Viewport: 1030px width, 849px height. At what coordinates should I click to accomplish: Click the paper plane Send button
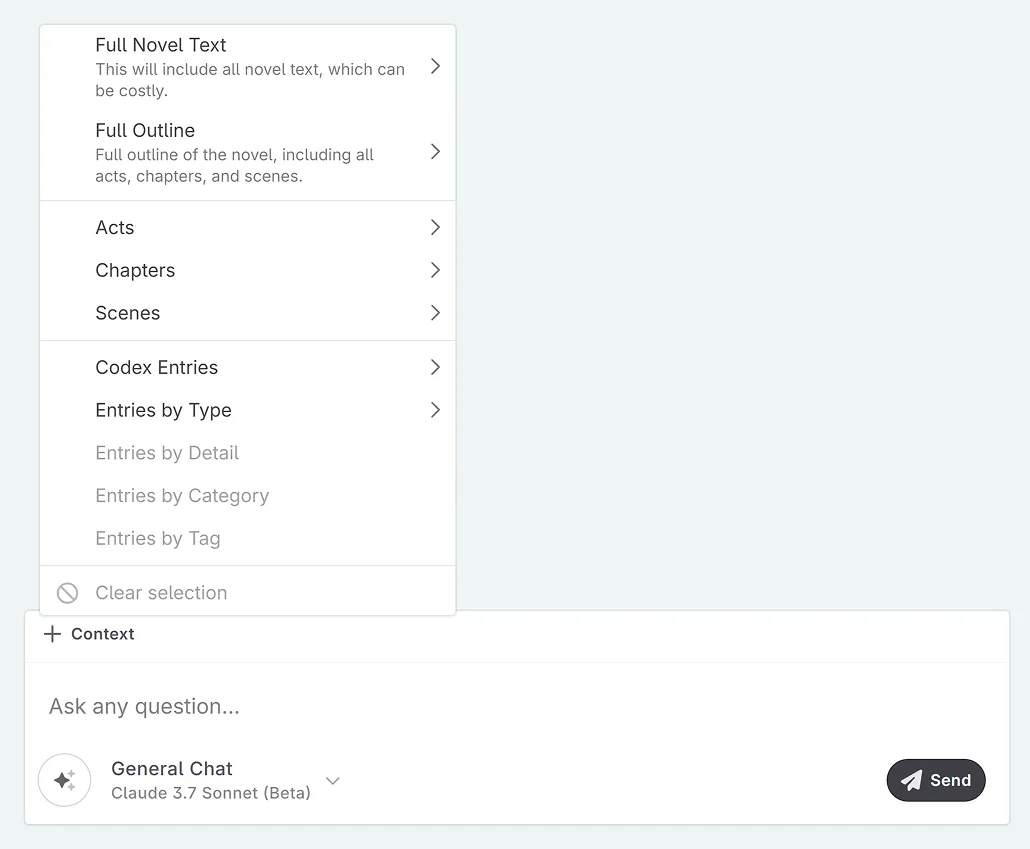(936, 781)
